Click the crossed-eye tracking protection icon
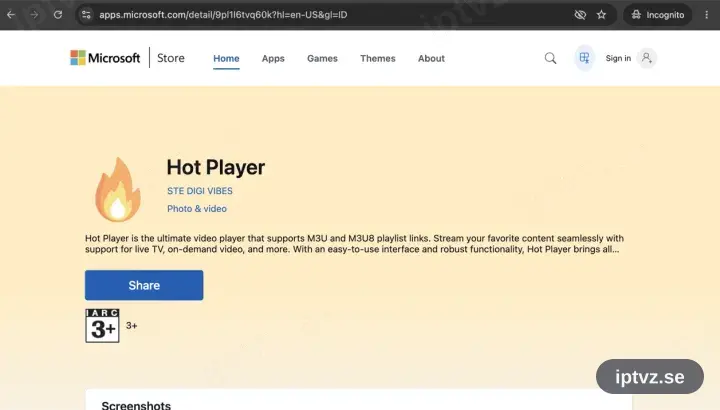The width and height of the screenshot is (720, 410). (580, 15)
